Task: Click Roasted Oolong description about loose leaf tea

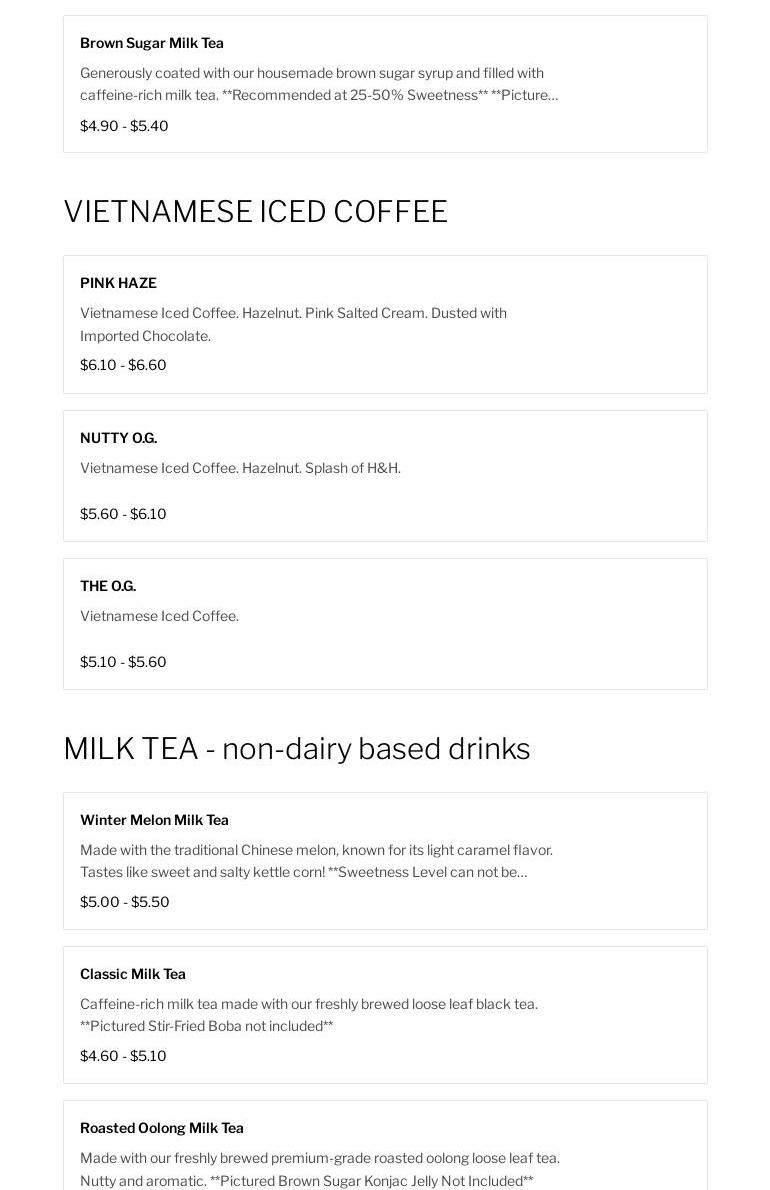Action: 319,1169
